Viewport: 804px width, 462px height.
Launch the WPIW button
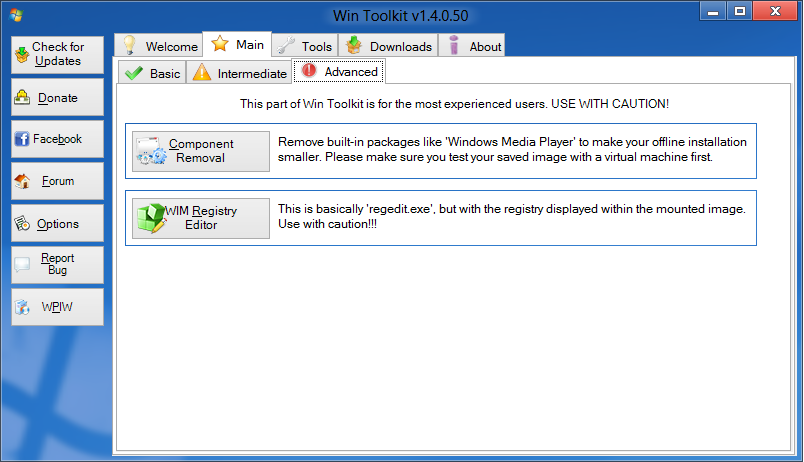tap(57, 307)
